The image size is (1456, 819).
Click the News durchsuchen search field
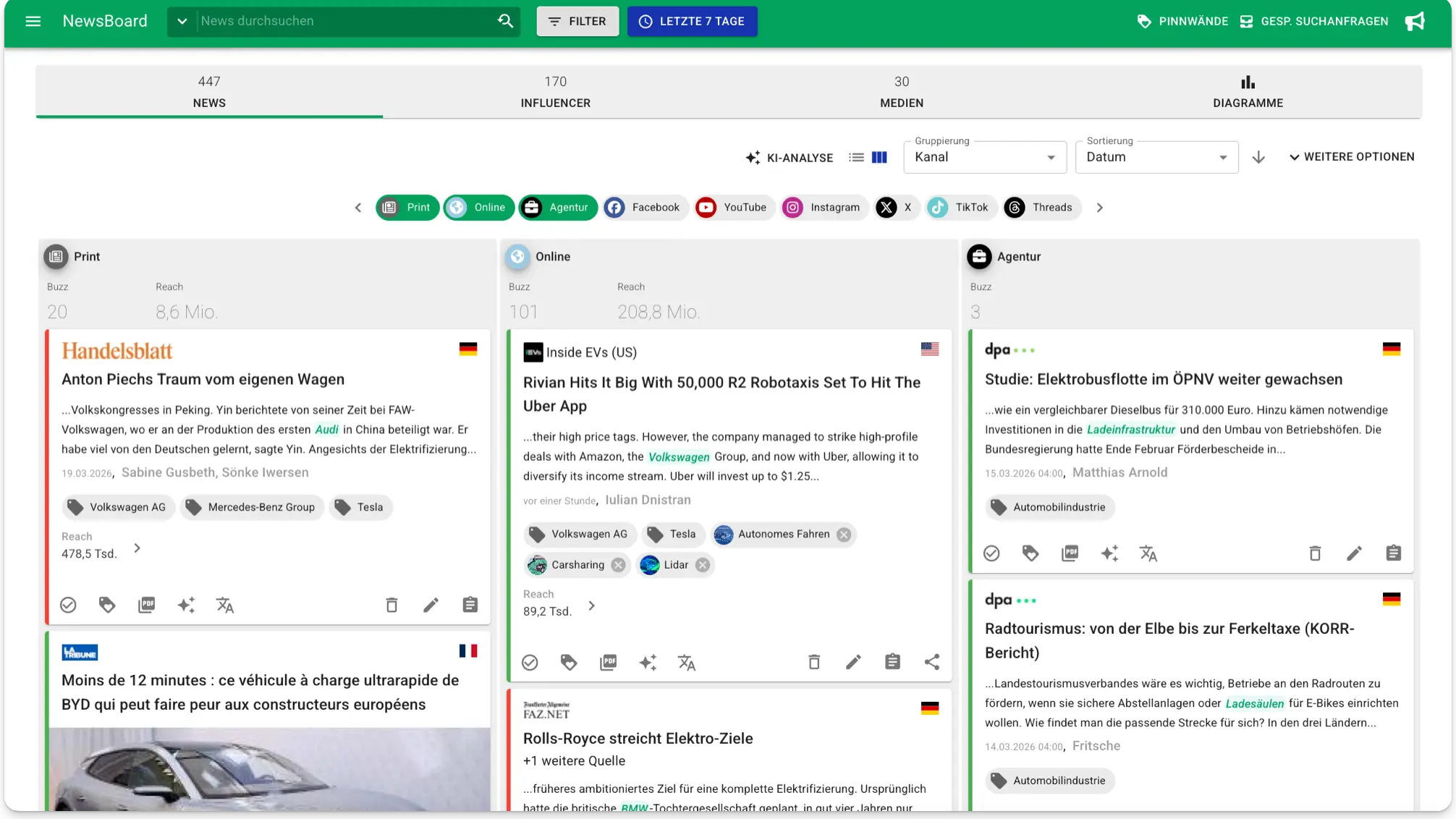[x=346, y=21]
